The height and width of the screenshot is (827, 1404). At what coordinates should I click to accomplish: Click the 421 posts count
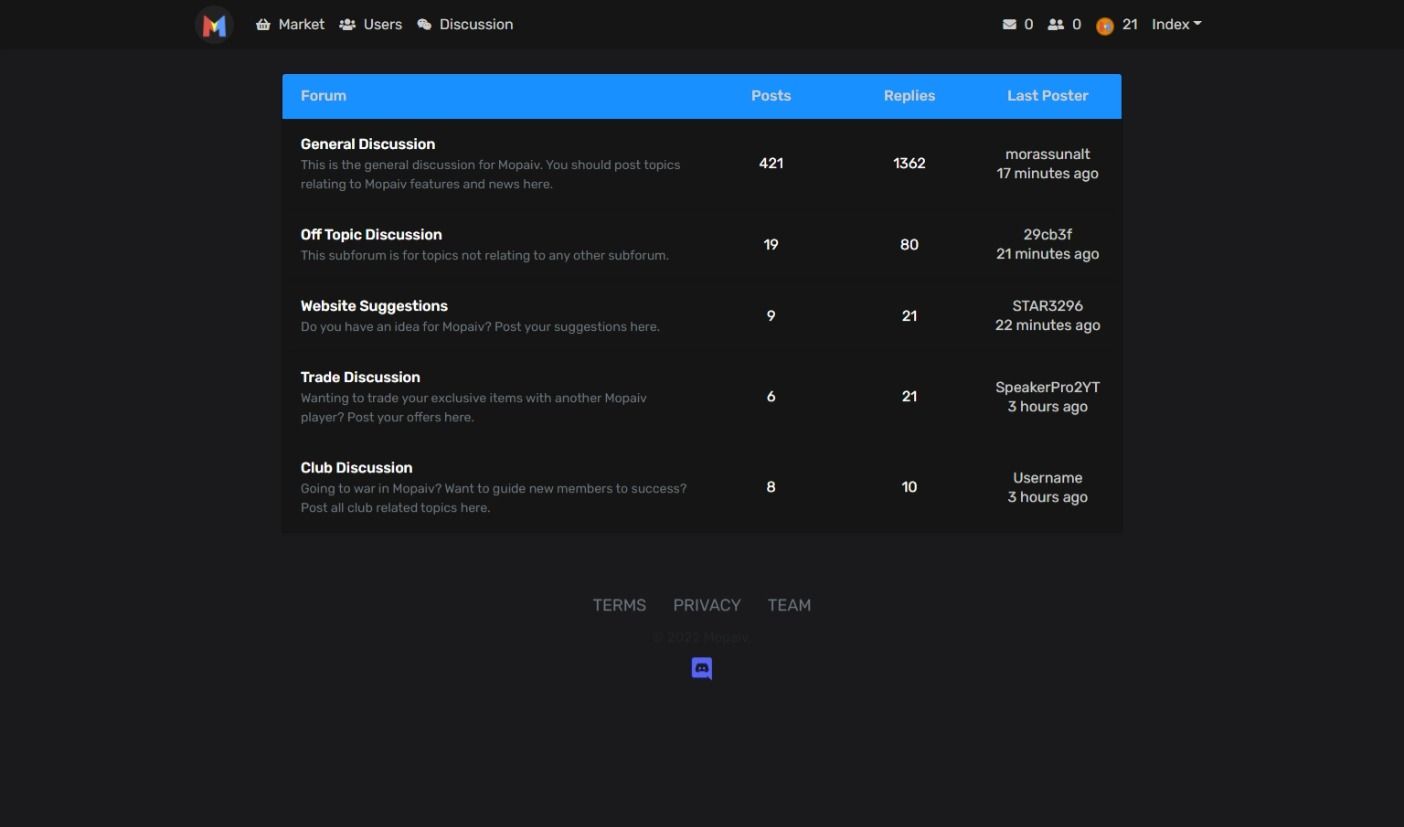[x=771, y=163]
